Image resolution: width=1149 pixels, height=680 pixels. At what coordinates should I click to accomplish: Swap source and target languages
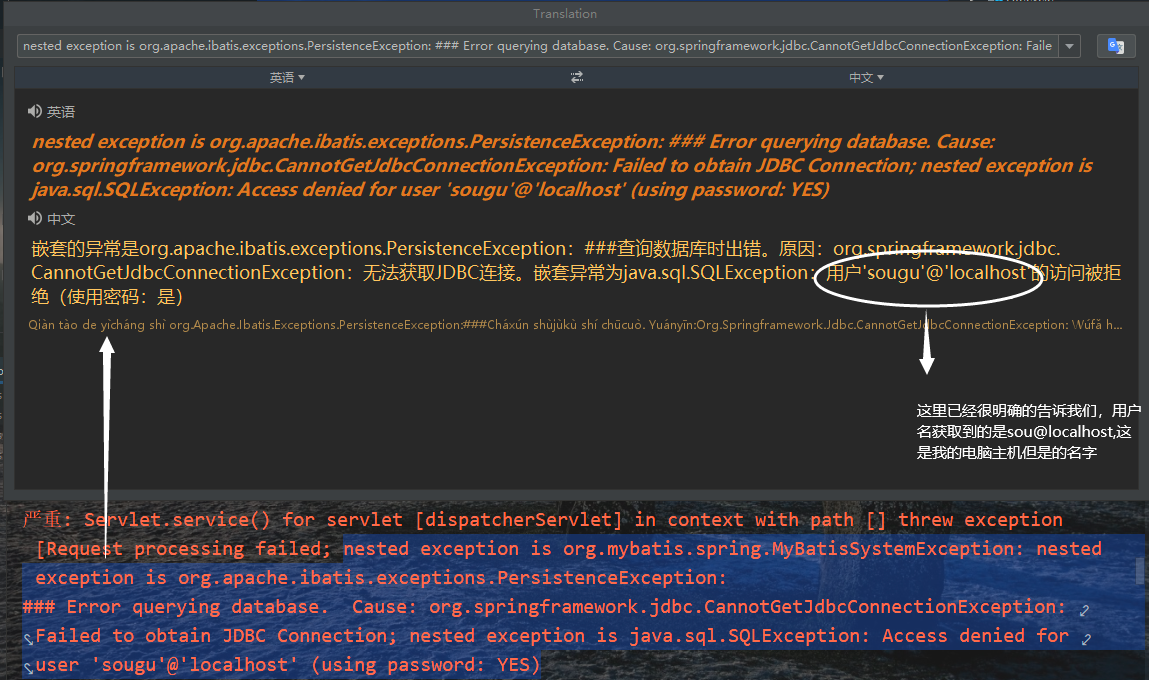pos(577,76)
